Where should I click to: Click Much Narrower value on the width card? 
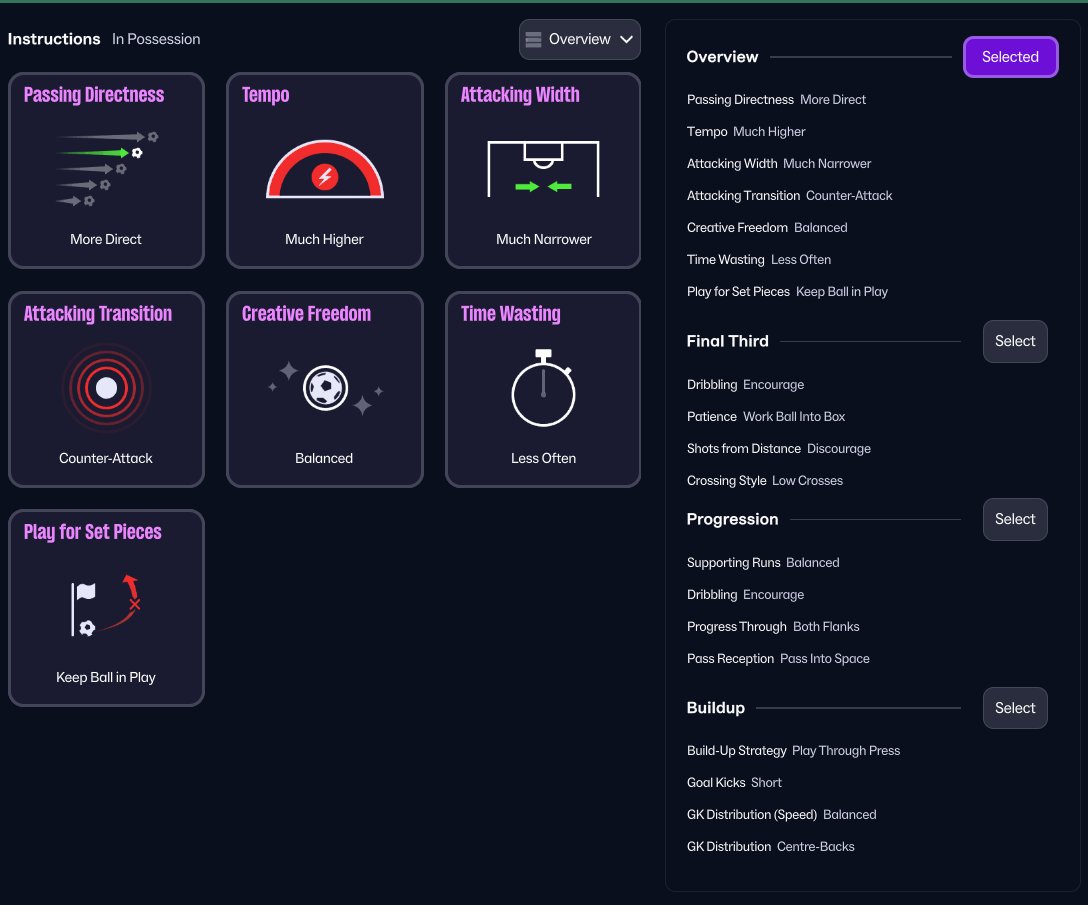[x=543, y=239]
